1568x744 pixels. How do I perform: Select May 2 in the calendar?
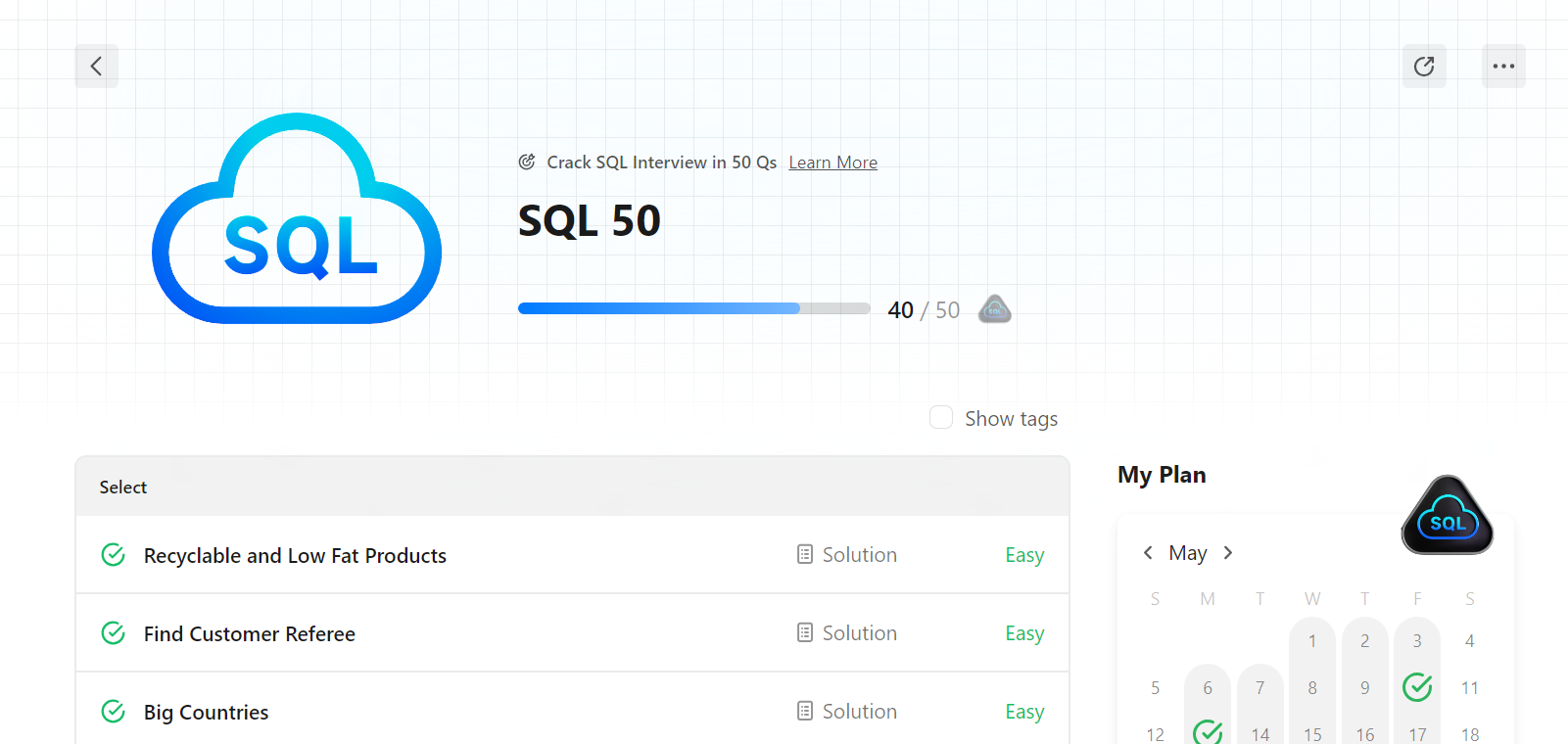pyautogui.click(x=1365, y=641)
